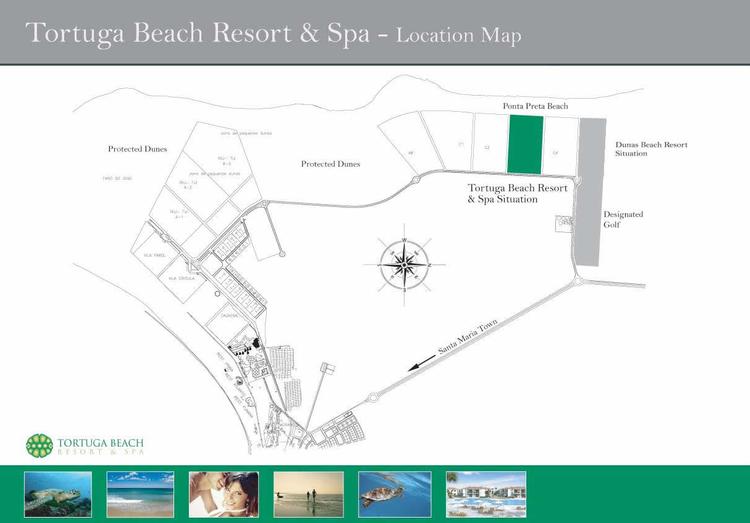Image resolution: width=750 pixels, height=523 pixels.
Task: Open the resort pool buildings thumbnail
Action: (x=486, y=494)
